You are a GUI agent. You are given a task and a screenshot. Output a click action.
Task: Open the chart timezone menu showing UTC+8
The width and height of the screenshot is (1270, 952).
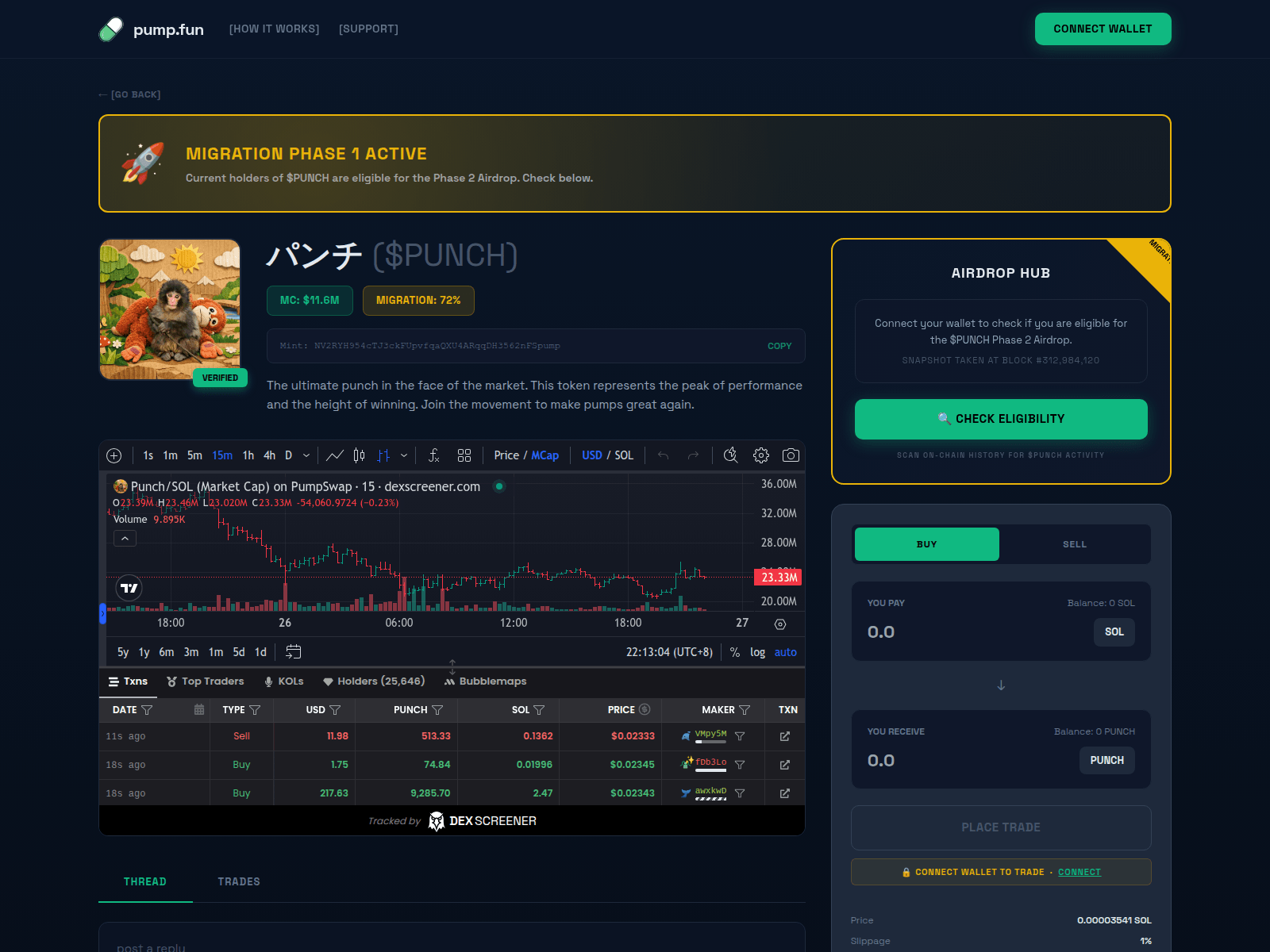(669, 652)
